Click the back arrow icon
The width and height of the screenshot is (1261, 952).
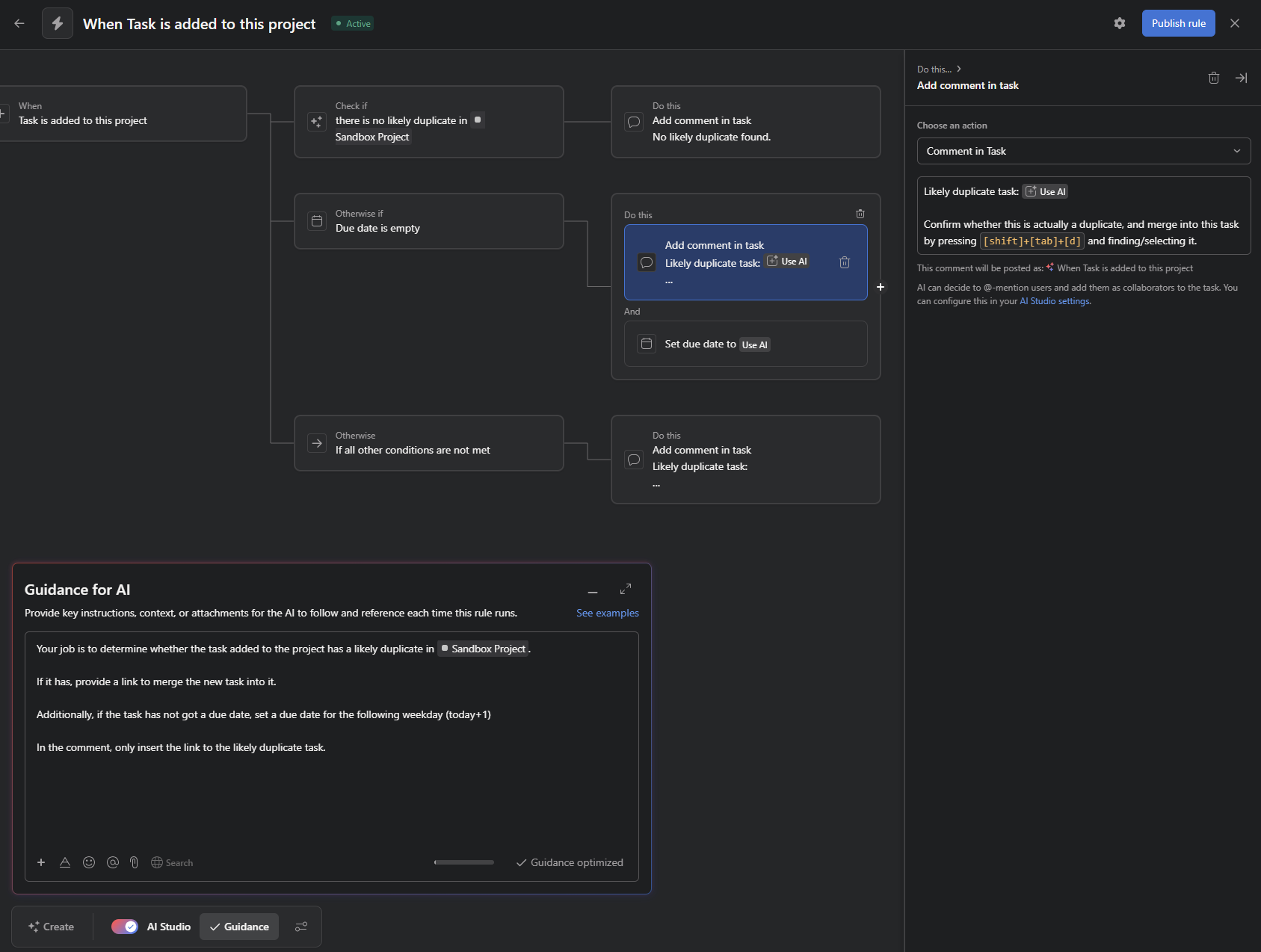point(19,24)
